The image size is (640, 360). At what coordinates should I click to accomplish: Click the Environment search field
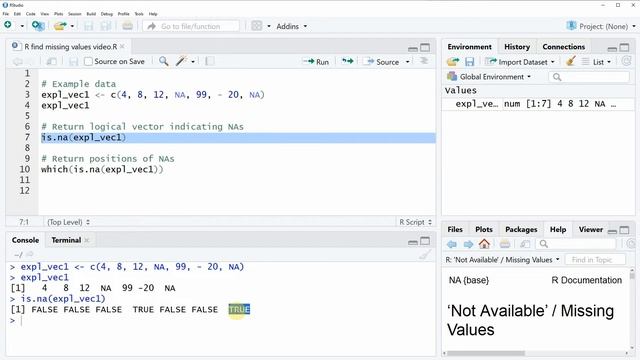(x=589, y=77)
